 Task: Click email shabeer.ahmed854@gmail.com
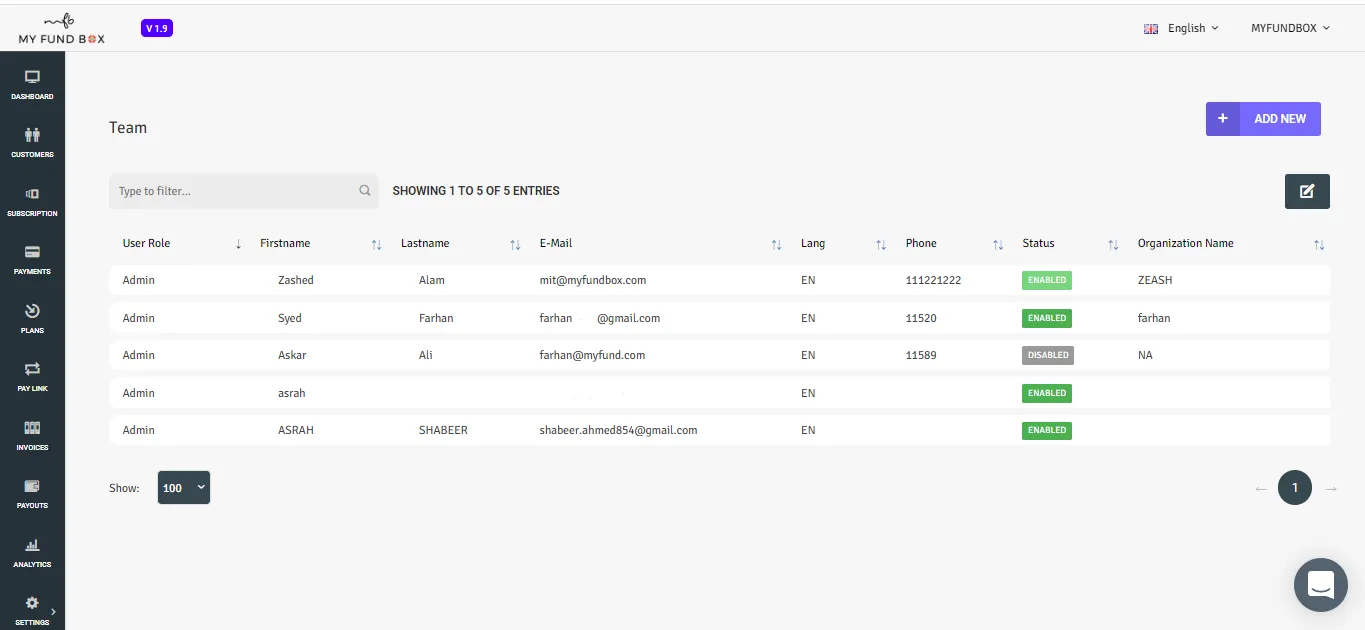[x=618, y=430]
